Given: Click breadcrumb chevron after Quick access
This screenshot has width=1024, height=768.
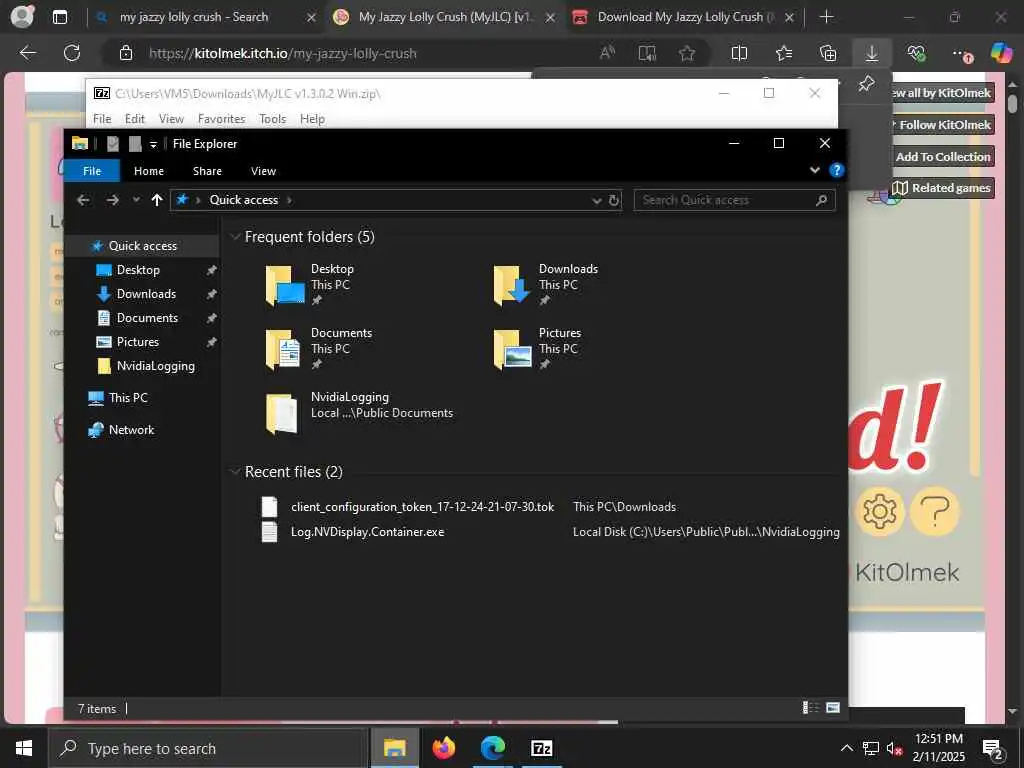Looking at the screenshot, I should [x=289, y=200].
